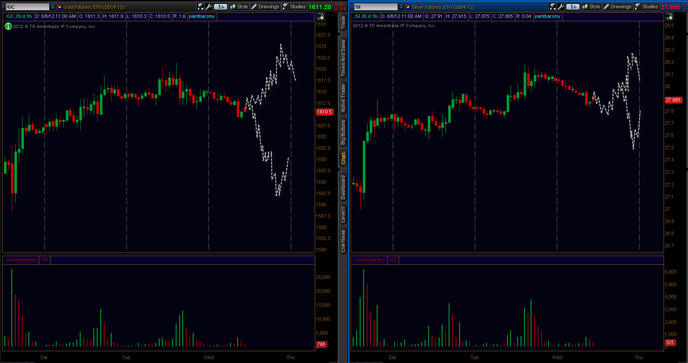Expand the /GC symbol dropdown arrow

pyautogui.click(x=53, y=7)
